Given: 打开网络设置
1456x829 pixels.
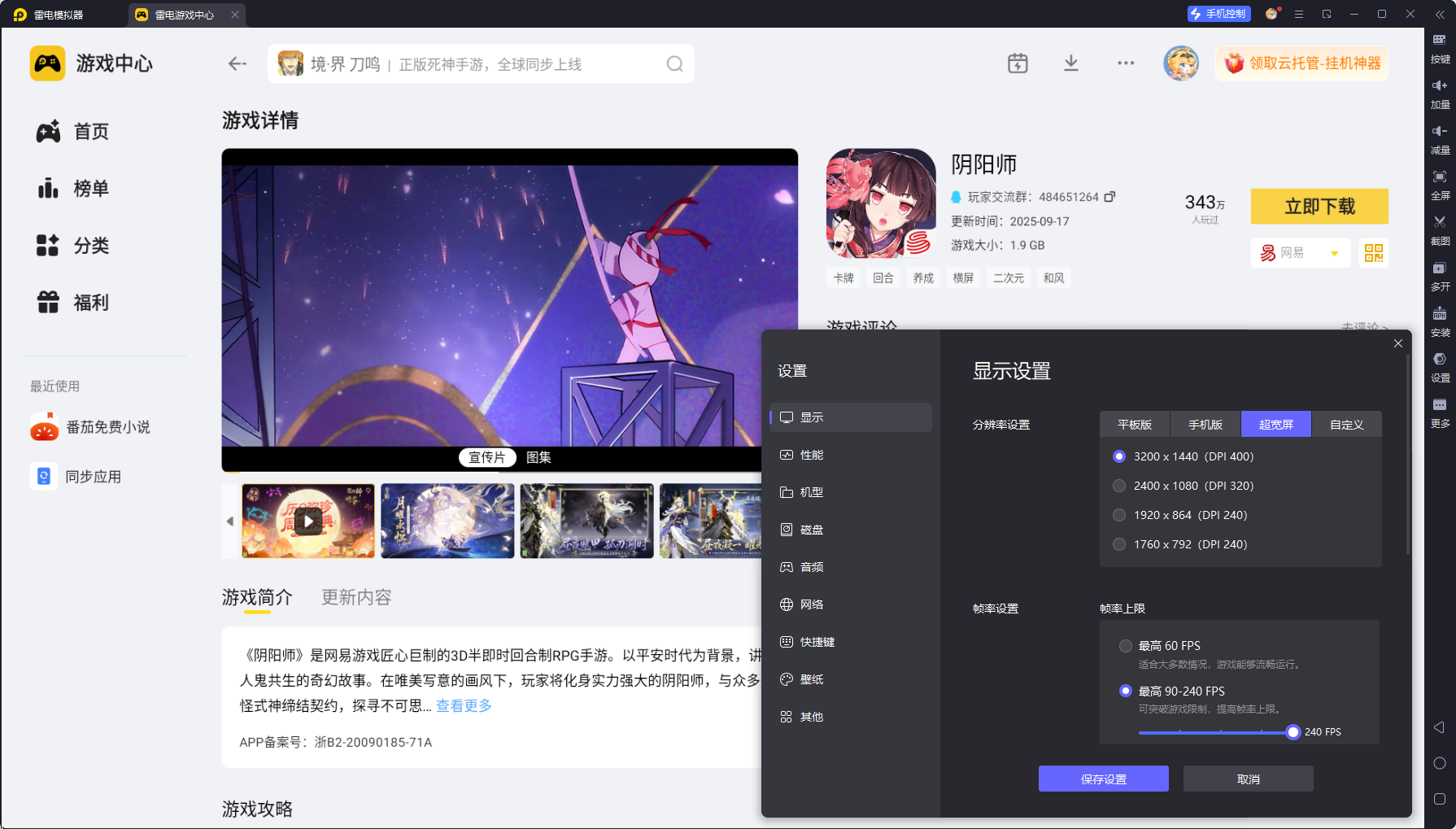Looking at the screenshot, I should (809, 604).
